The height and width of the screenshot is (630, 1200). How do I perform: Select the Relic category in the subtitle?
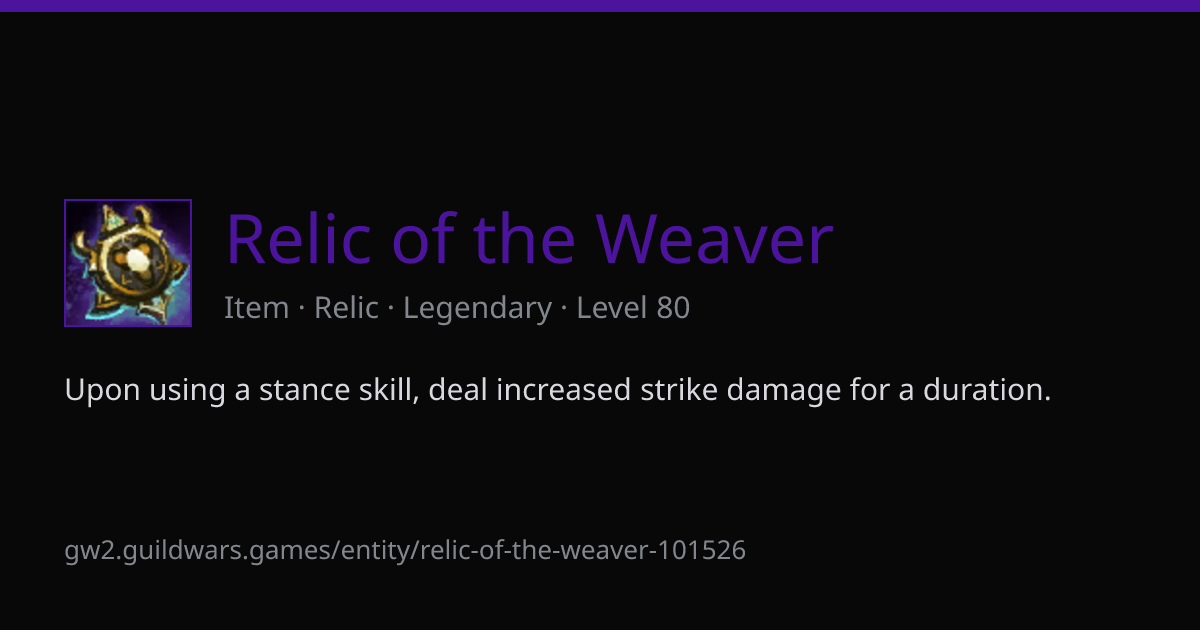[x=346, y=308]
